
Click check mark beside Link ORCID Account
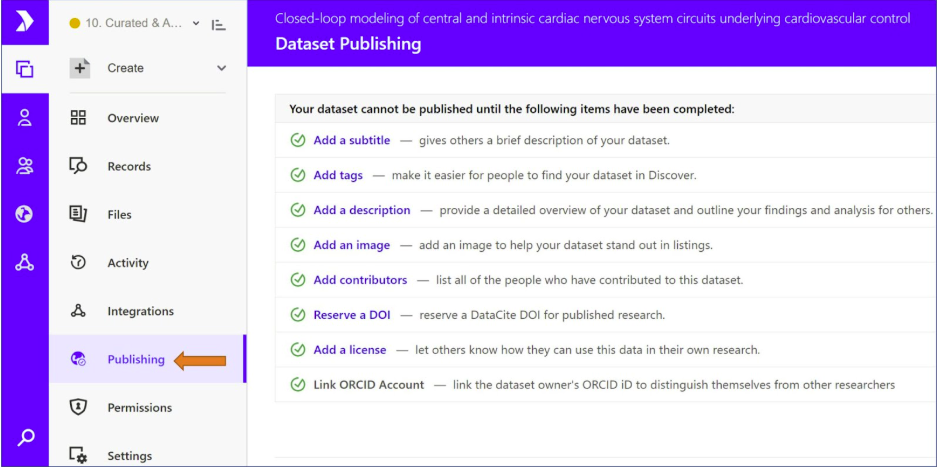[298, 384]
